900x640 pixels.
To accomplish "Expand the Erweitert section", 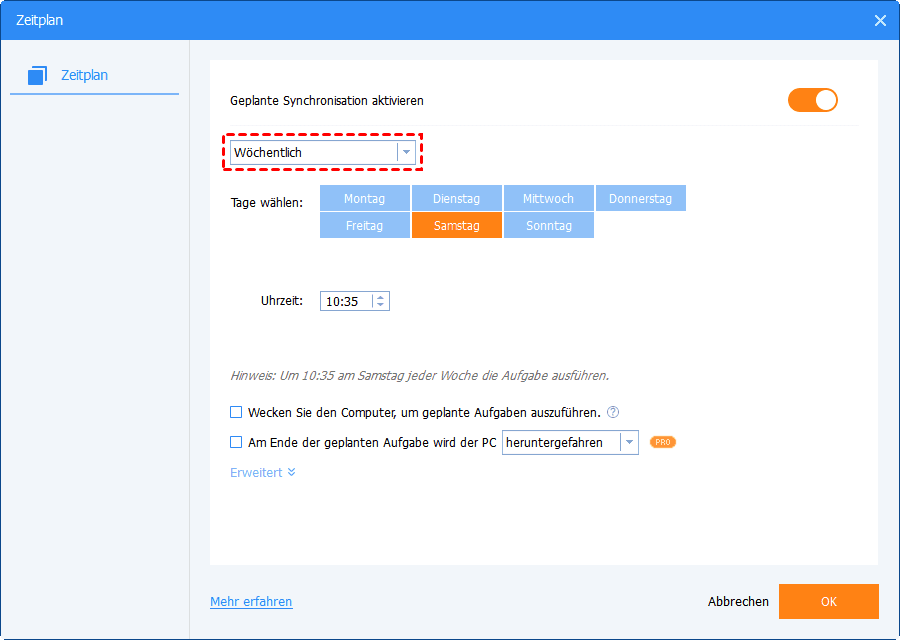I will (263, 472).
